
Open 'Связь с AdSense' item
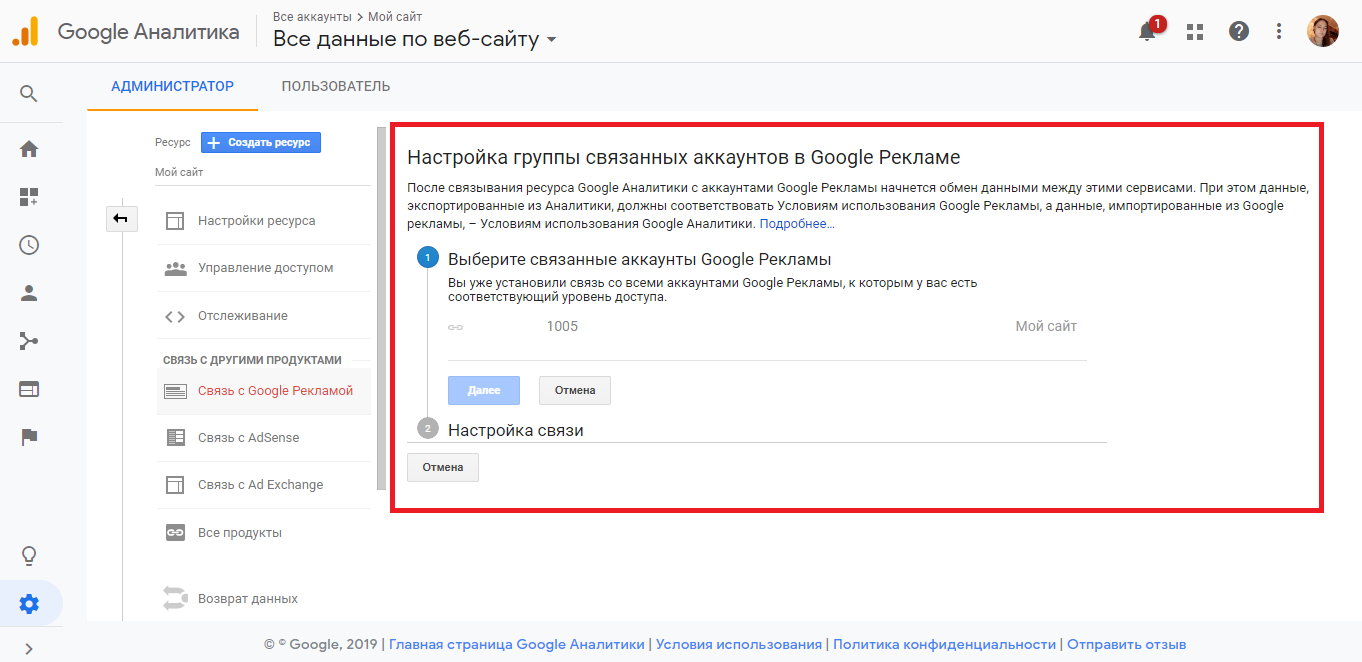click(263, 438)
